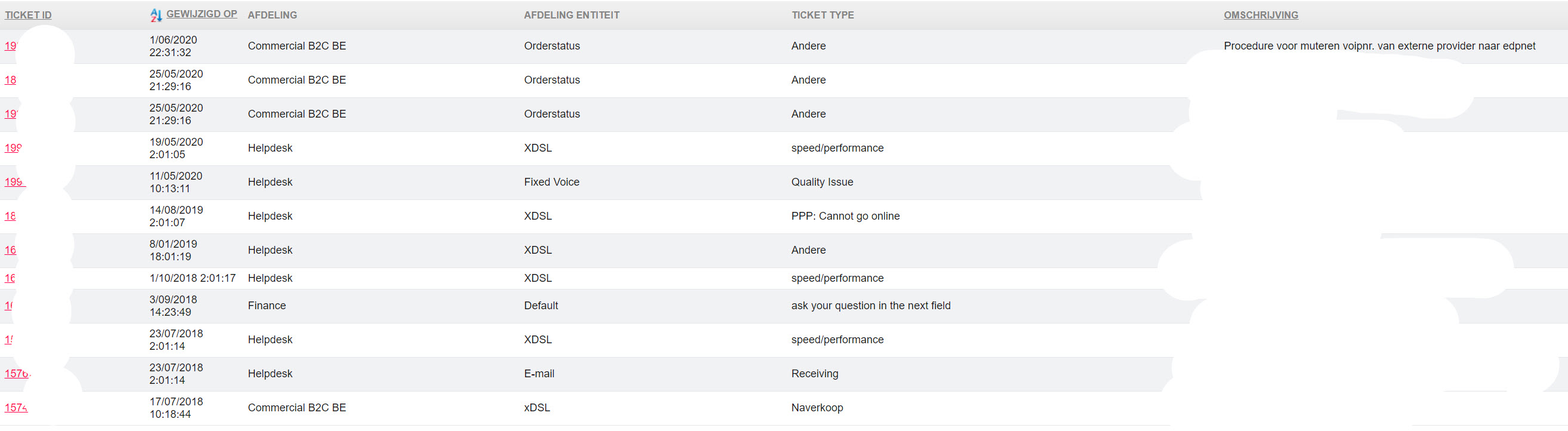Sort by the Ticket ID column header
The width and height of the screenshot is (1568, 431).
coord(28,15)
